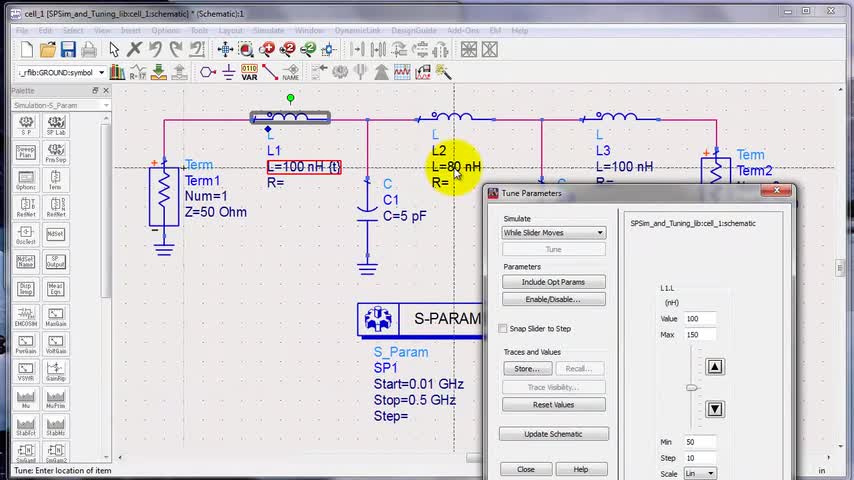Select the L1 inductor symbol
This screenshot has width=854, height=480.
[290, 117]
